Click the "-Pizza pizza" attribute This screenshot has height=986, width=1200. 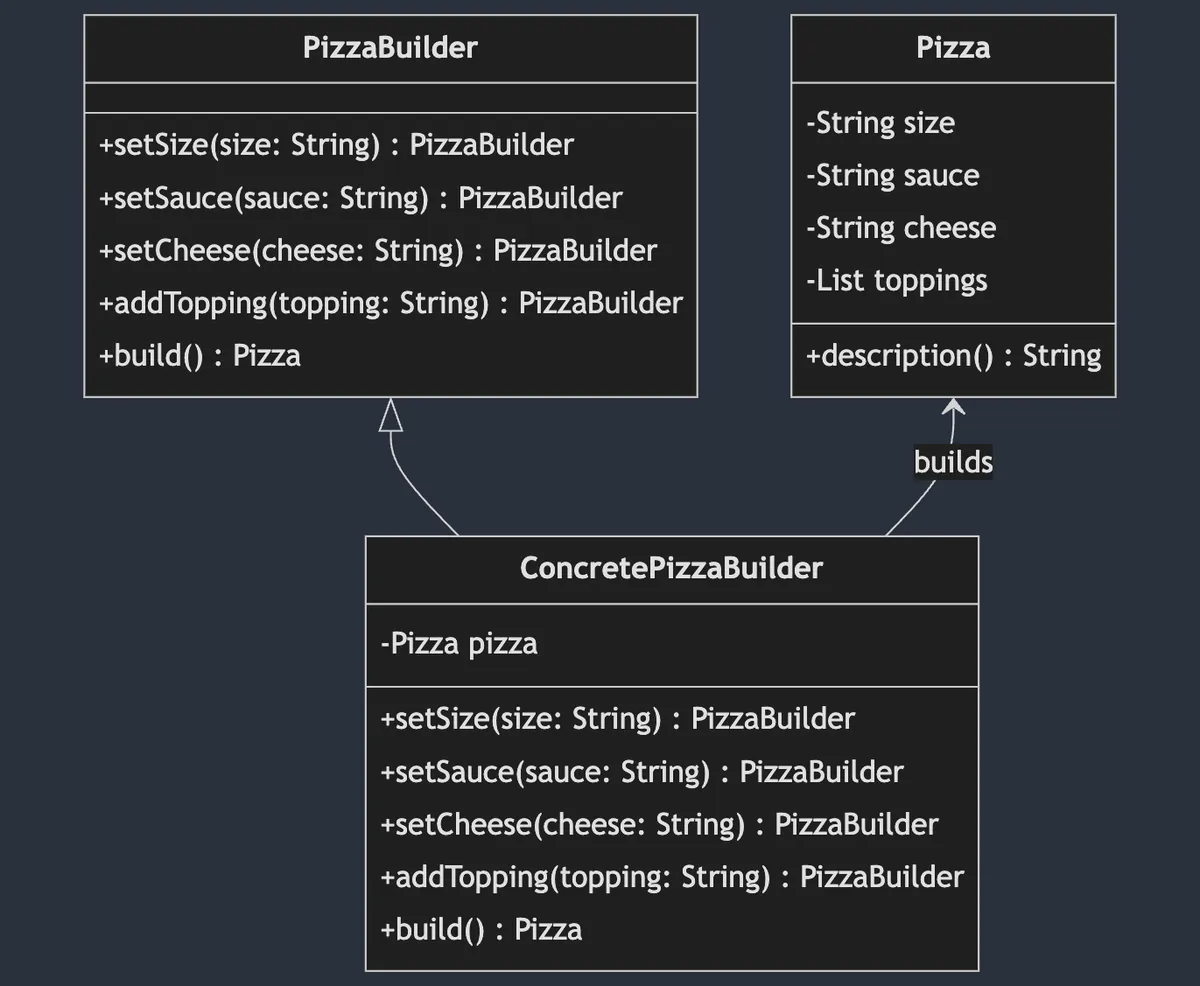coord(459,643)
